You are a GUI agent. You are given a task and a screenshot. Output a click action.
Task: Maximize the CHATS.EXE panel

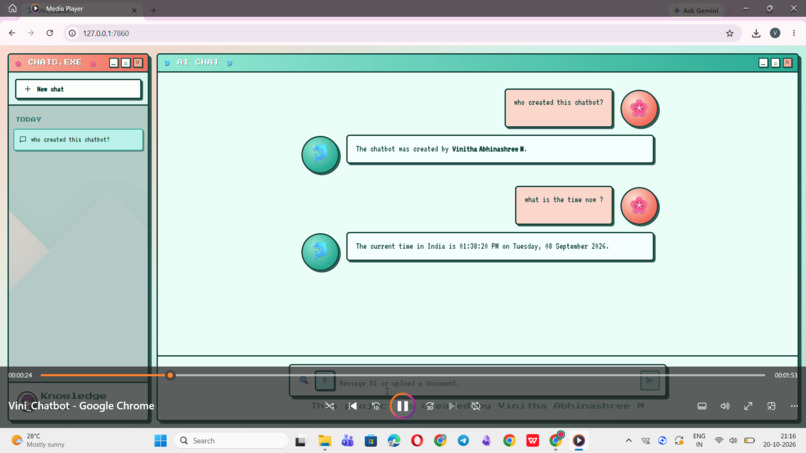[x=125, y=63]
